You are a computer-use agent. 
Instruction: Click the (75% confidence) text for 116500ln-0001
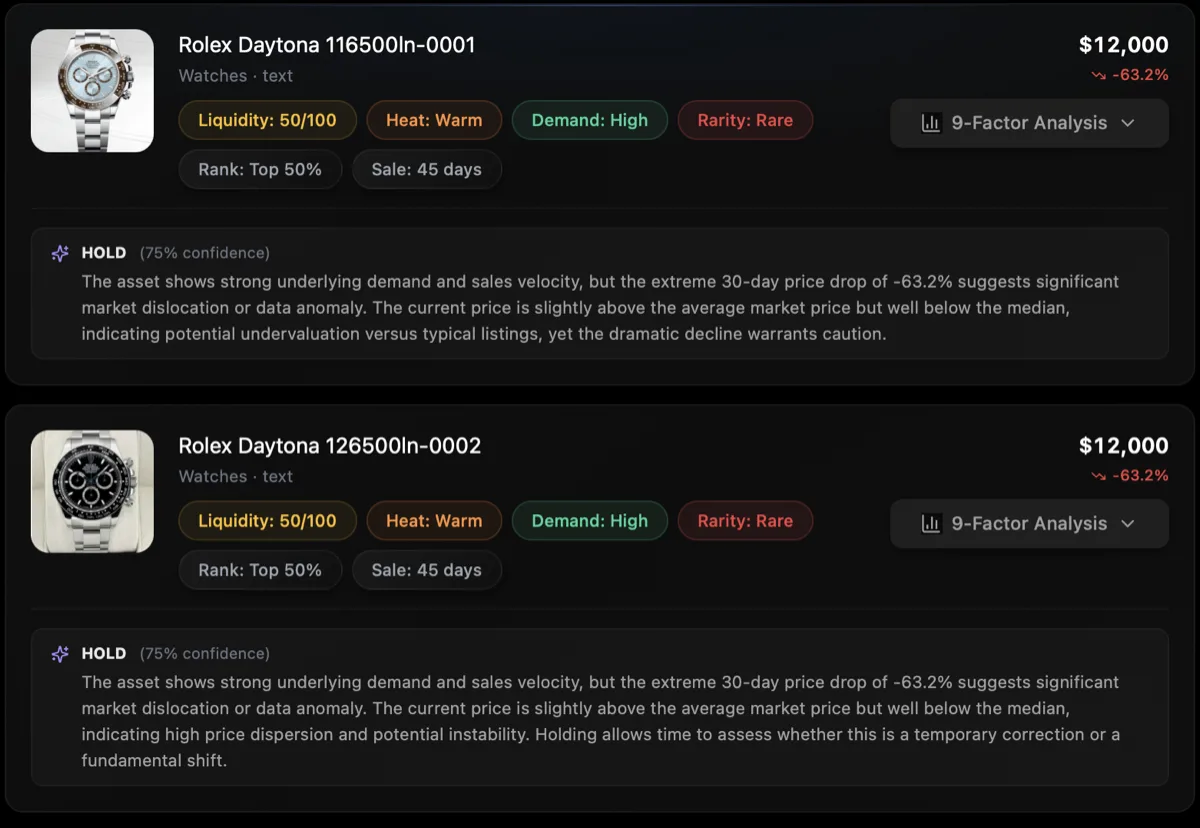coord(205,253)
